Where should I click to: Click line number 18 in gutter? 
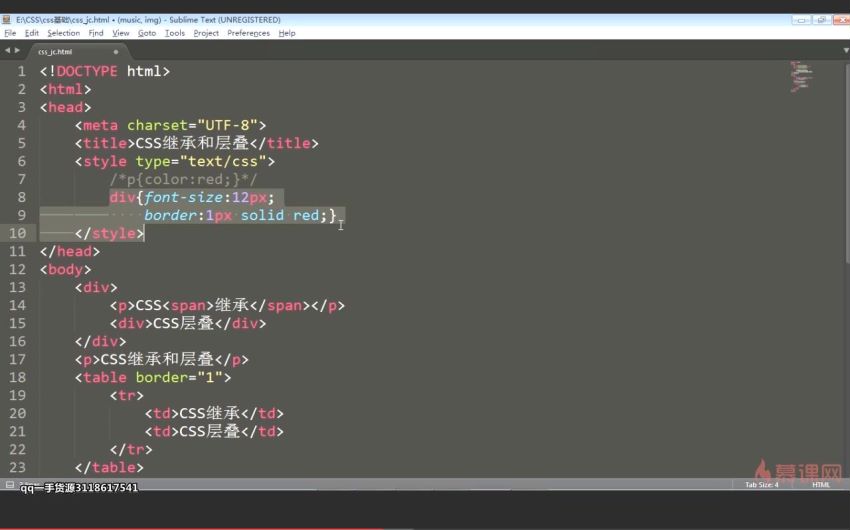[x=17, y=377]
